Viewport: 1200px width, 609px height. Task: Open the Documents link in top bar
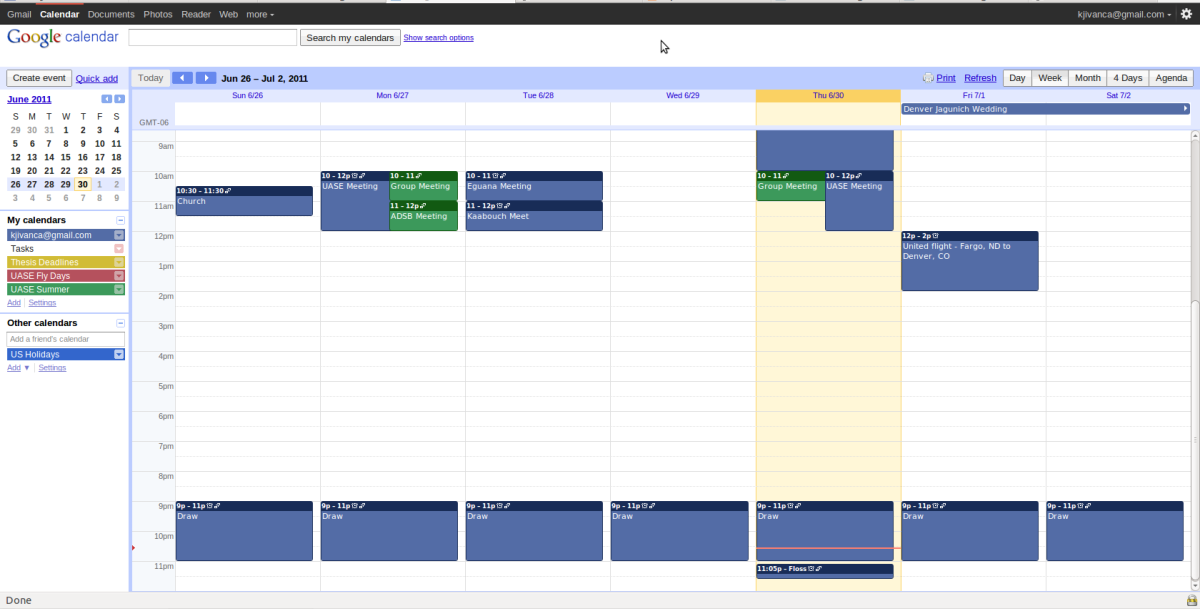[111, 15]
